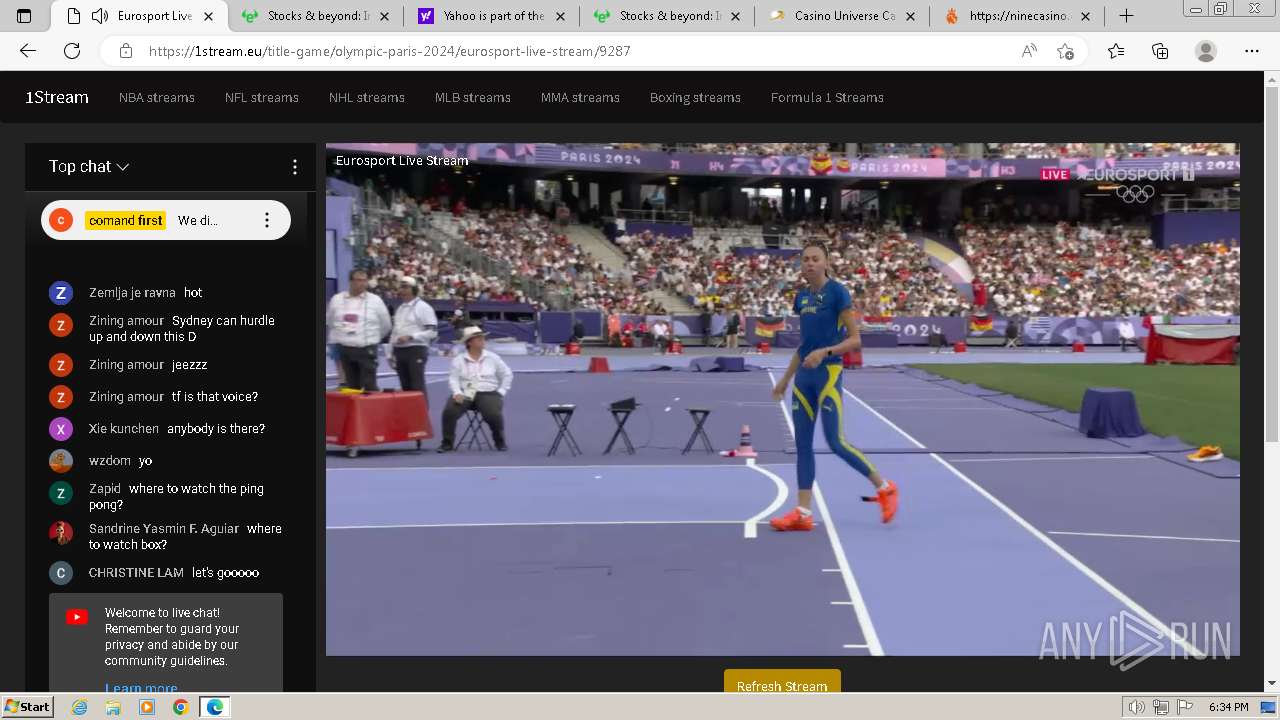The width and height of the screenshot is (1280, 720).
Task: Click Sandrine Yasmin F. Aguiar avatar
Action: pos(61,533)
